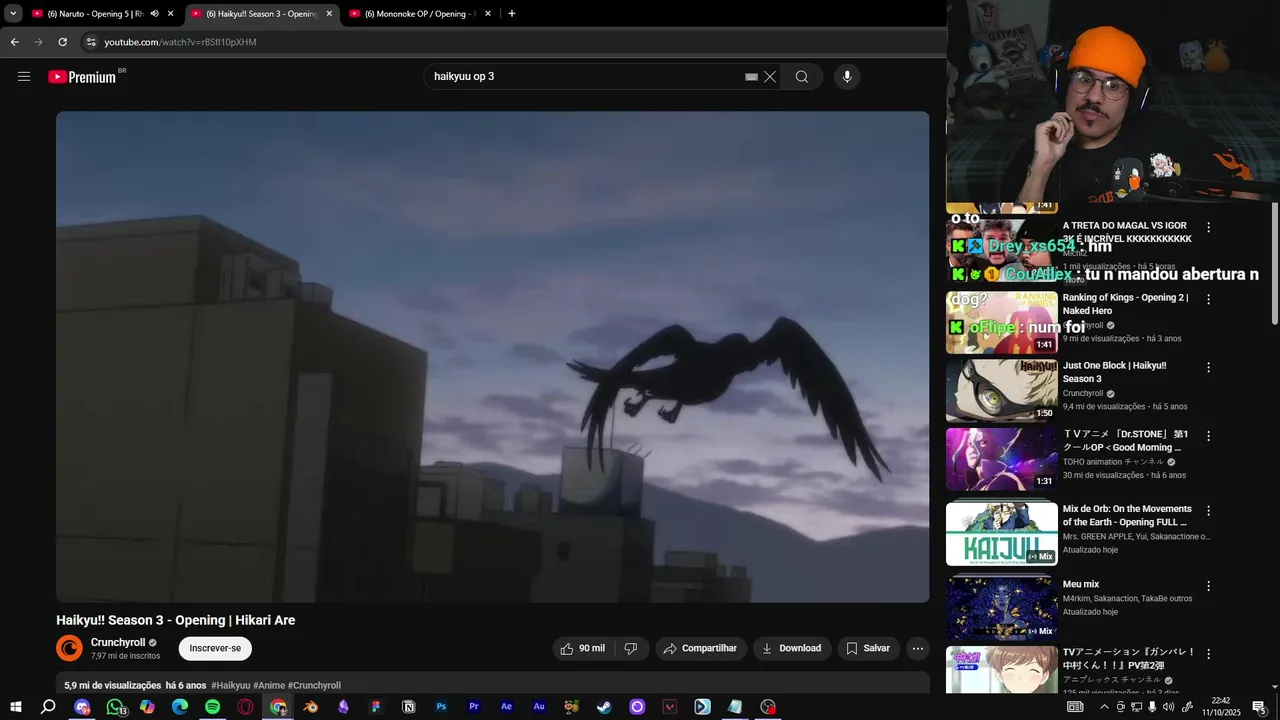Launch Spotify from the taskbar
This screenshot has width=1280, height=720.
click(212, 707)
